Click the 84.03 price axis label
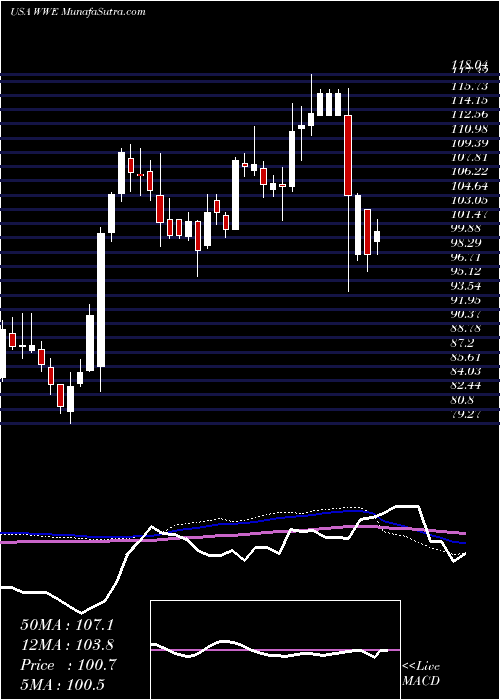This screenshot has height=700, width=500. click(x=468, y=371)
